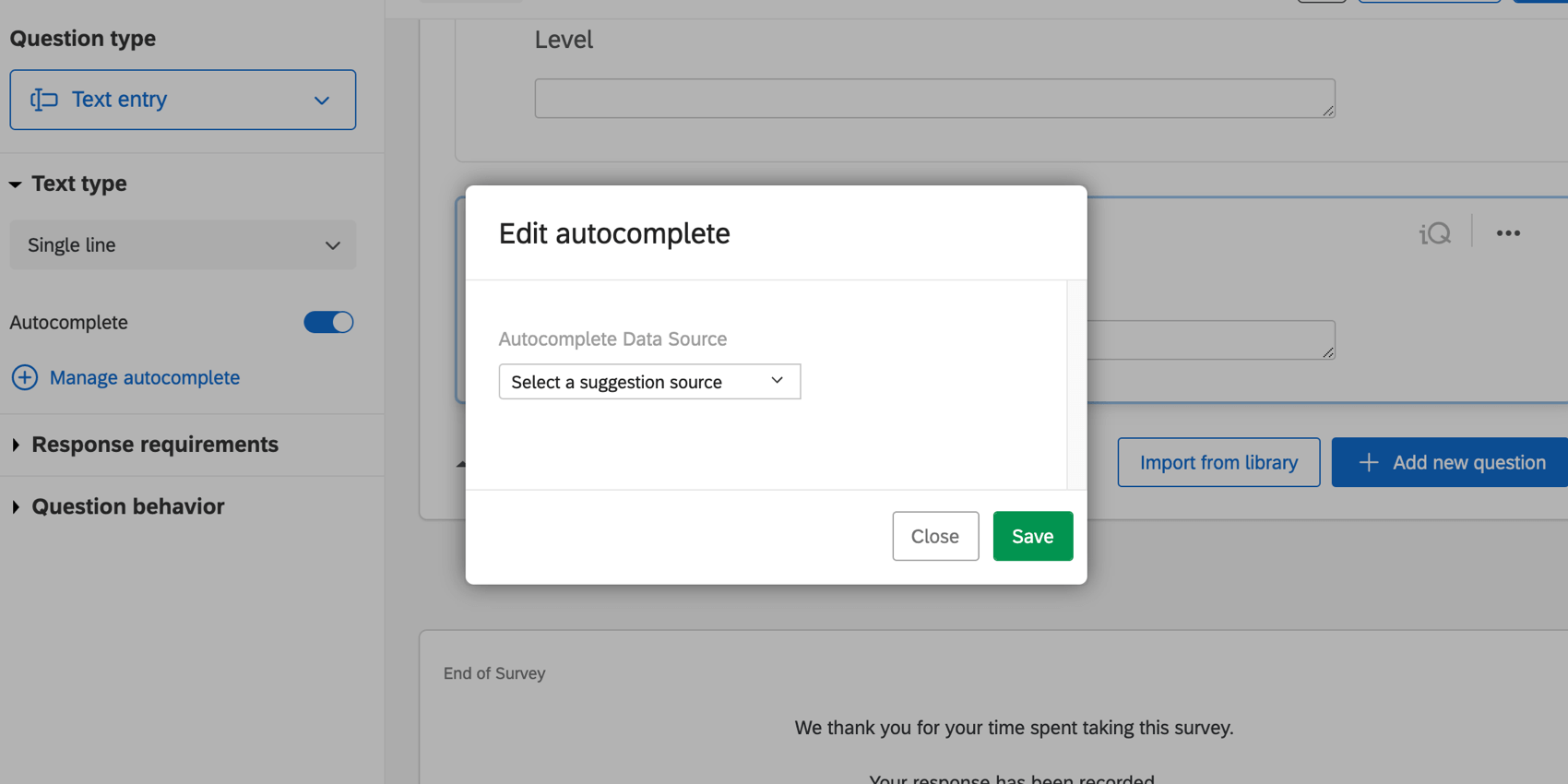
Task: Click the collapse arrow below the question block
Action: (461, 463)
